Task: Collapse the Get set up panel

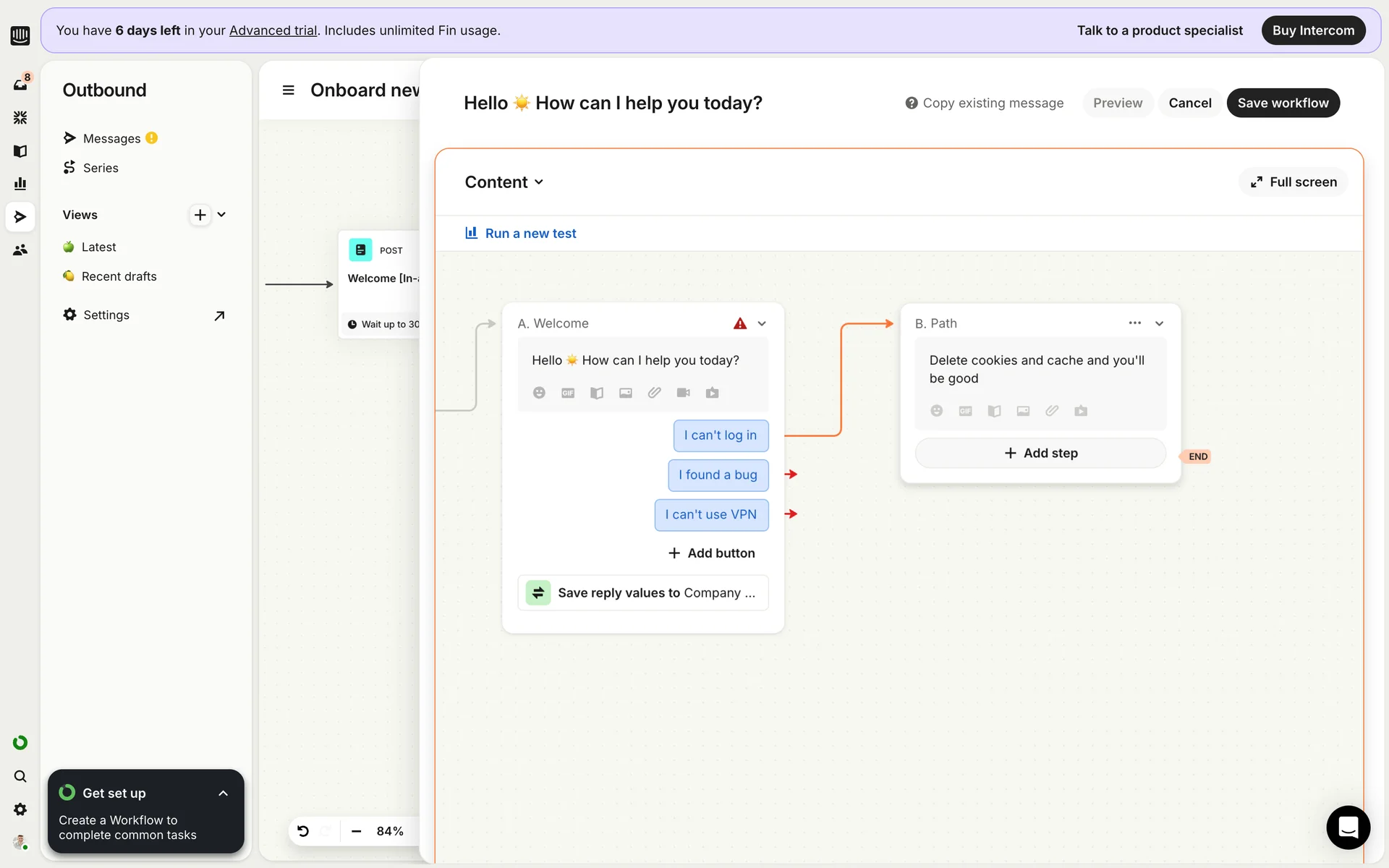Action: 223,793
